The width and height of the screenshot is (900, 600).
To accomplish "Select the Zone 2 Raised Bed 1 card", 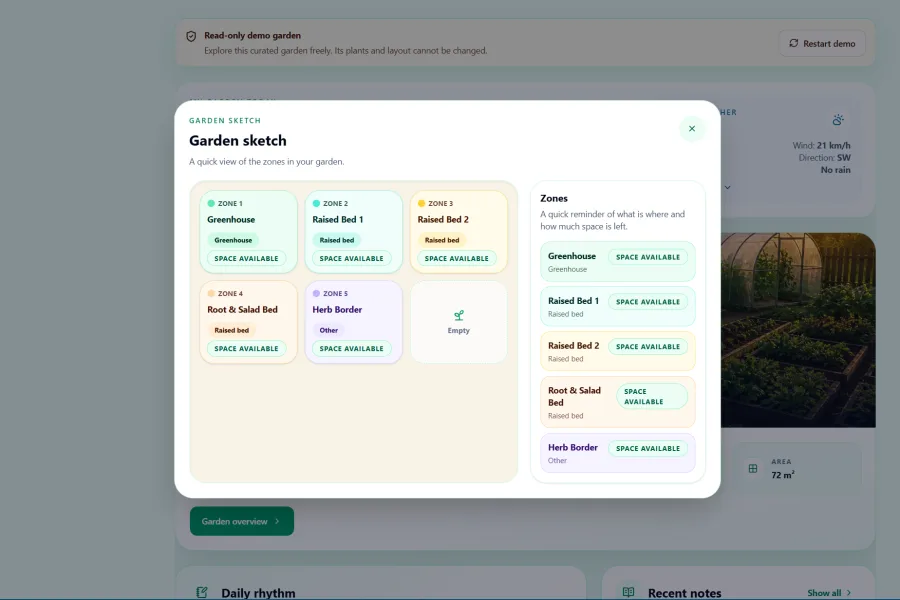I will coord(354,231).
